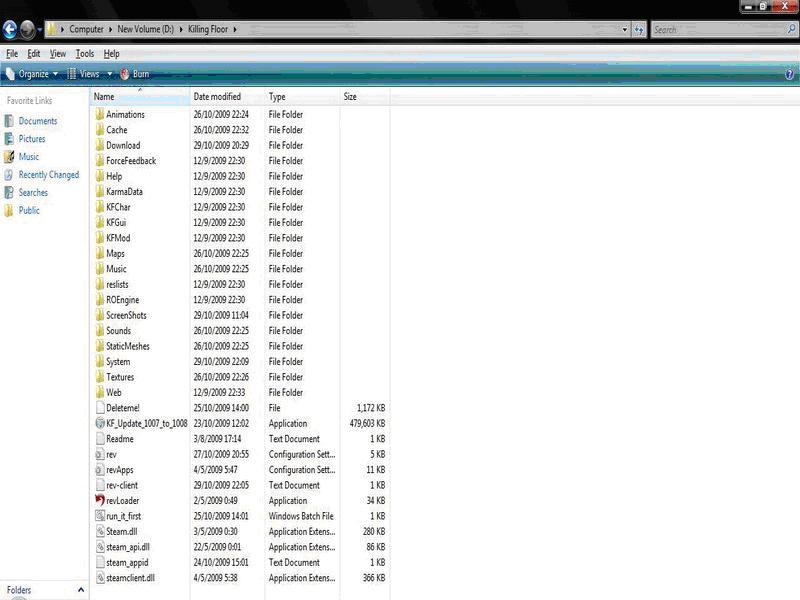Click the Forward navigation arrow button
Screen dimensions: 800x600
pyautogui.click(x=28, y=30)
